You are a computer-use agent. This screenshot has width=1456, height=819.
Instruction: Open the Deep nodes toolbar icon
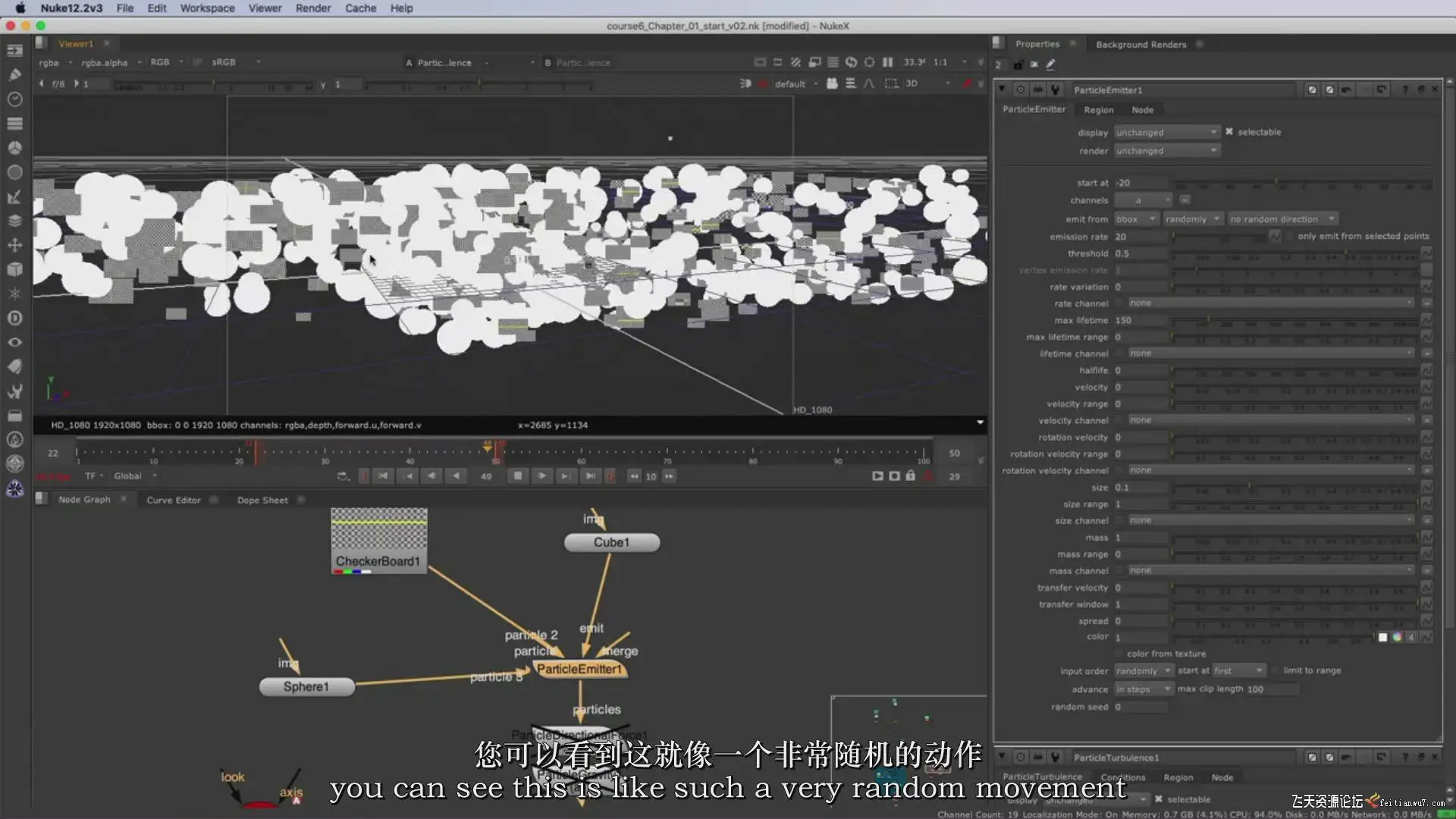click(x=14, y=318)
